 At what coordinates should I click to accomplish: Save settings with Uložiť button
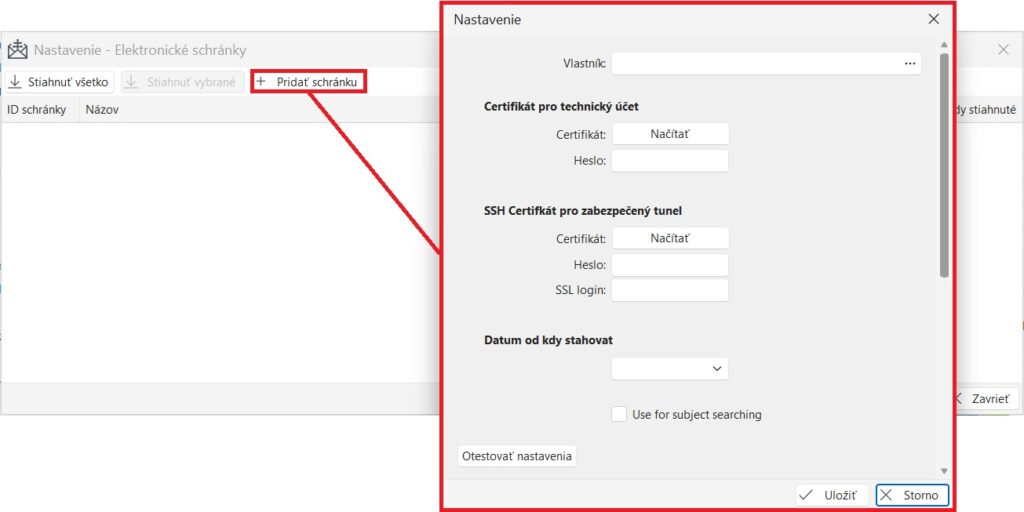point(831,495)
